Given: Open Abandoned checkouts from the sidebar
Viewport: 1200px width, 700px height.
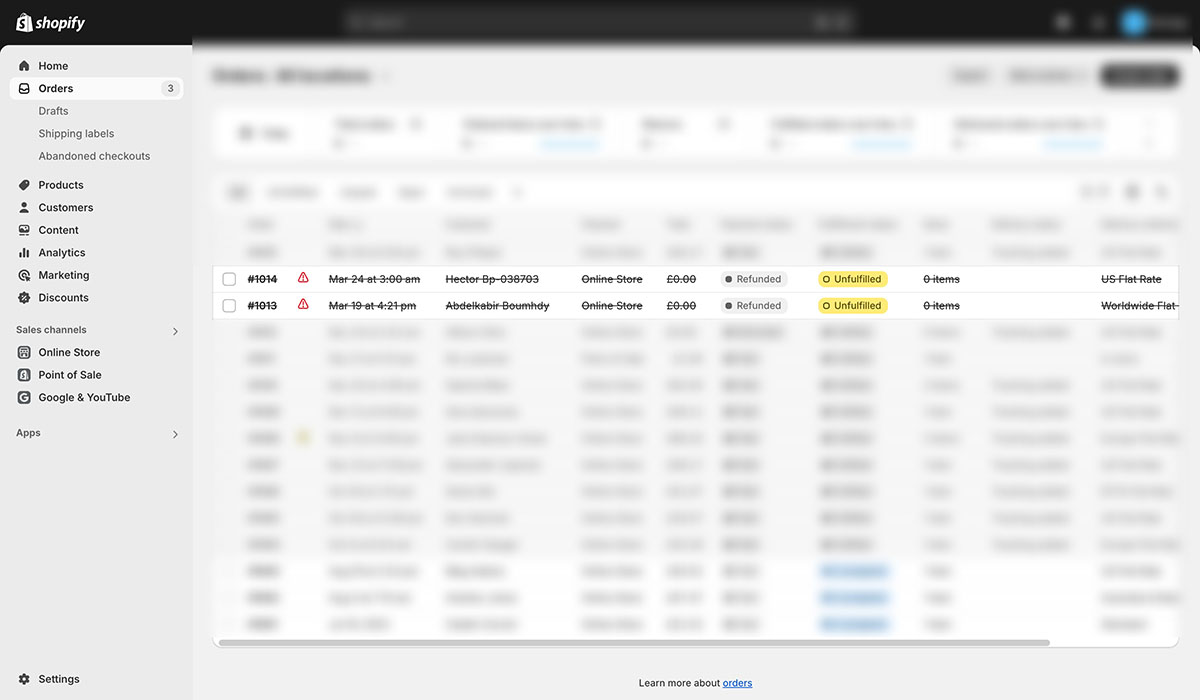Looking at the screenshot, I should pyautogui.click(x=93, y=155).
